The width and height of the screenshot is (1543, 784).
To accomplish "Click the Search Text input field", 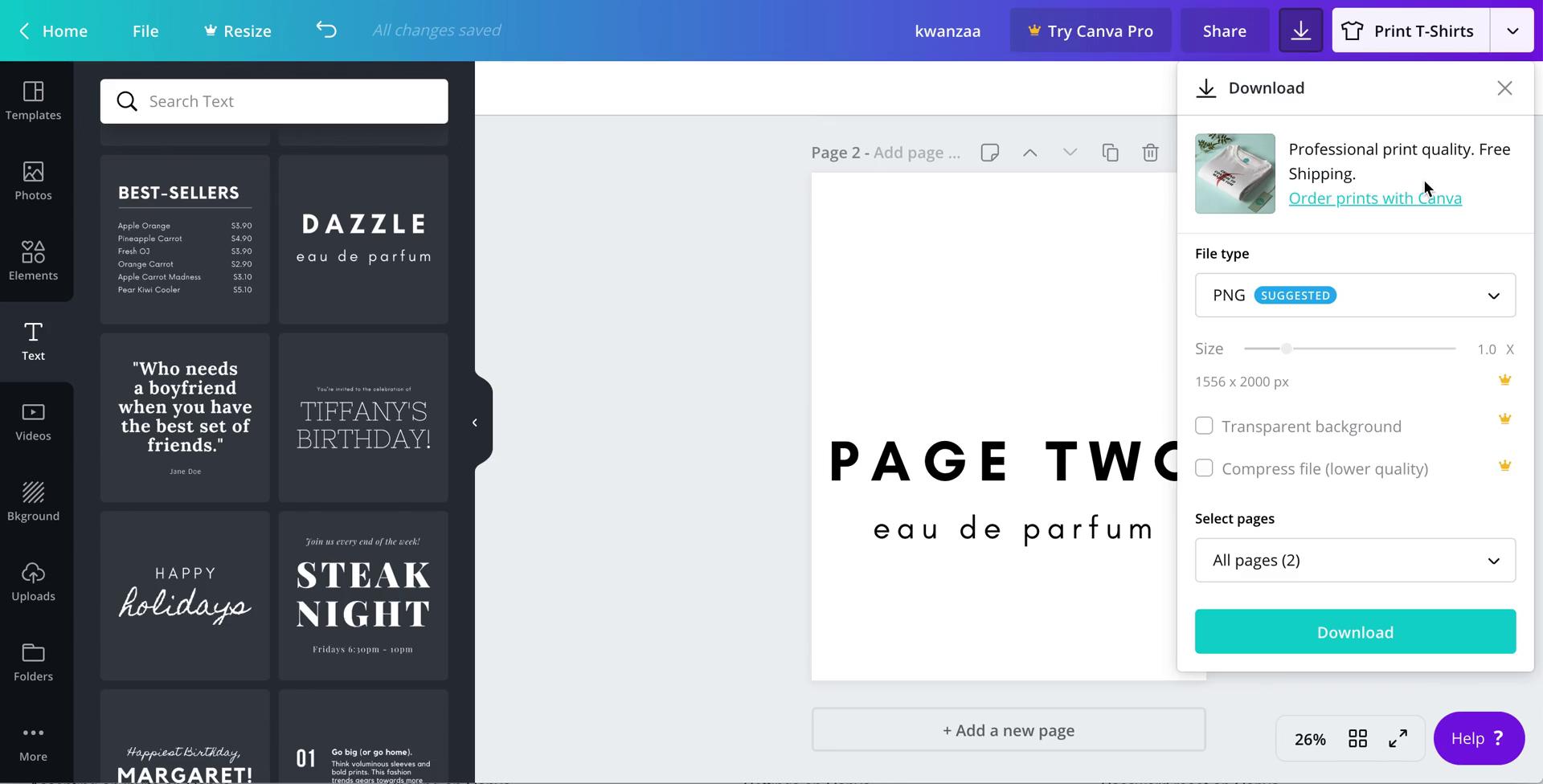I will point(274,101).
